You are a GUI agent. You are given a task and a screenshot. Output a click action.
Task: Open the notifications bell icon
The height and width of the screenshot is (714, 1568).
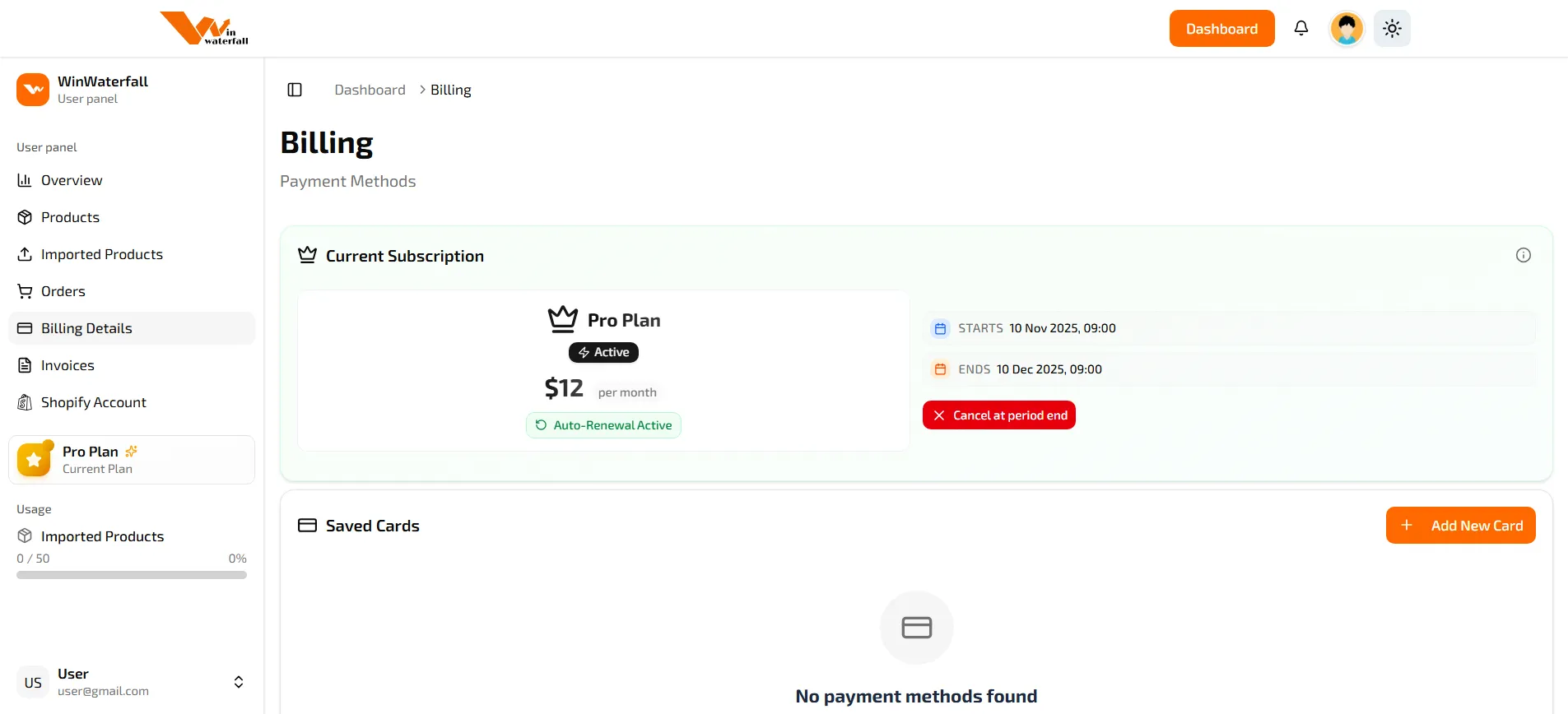[x=1301, y=28]
